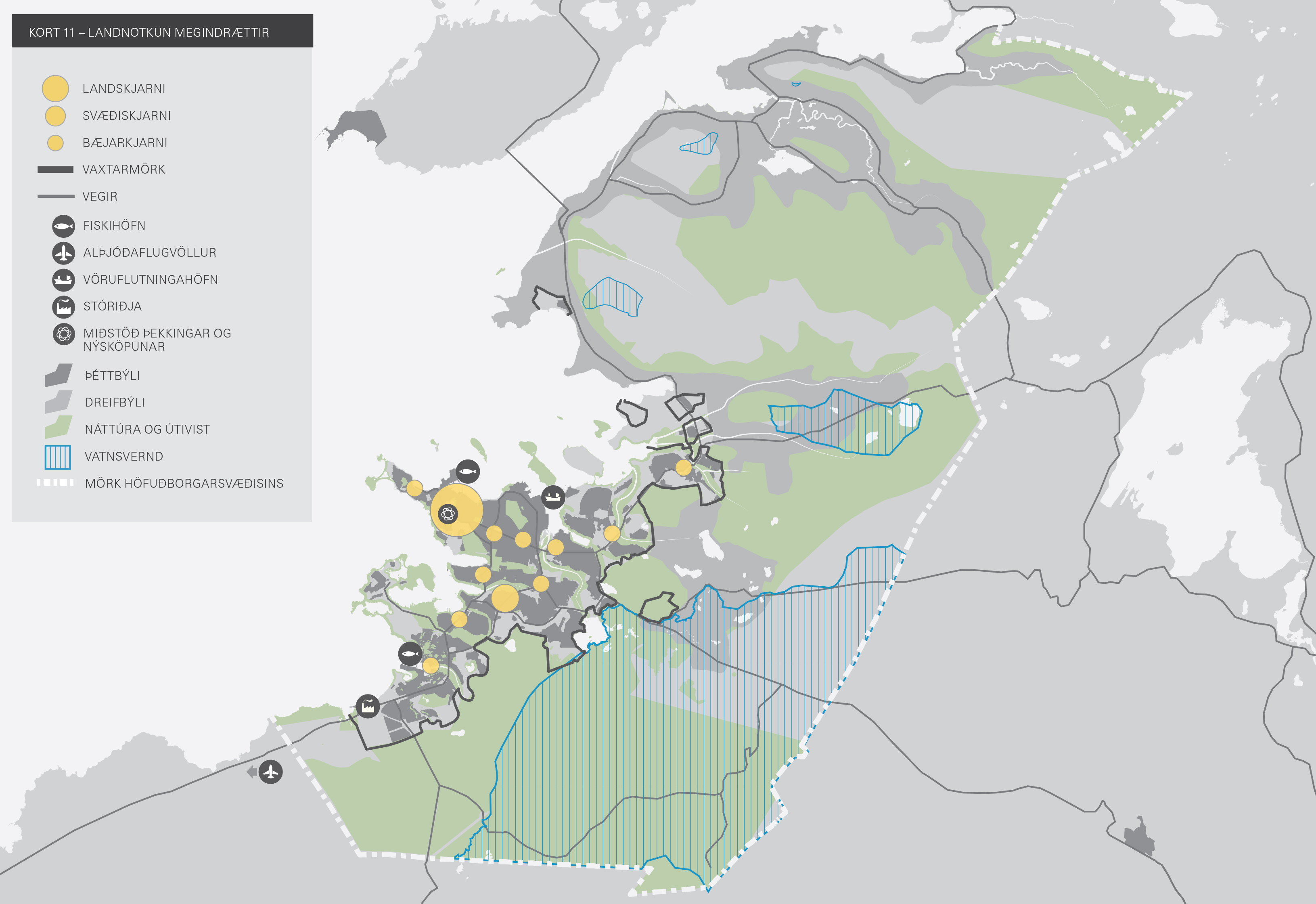Click the map title KORT 11 – LANDNOTKUN MEGINDRÆTTIR
The width and height of the screenshot is (1316, 904).
click(x=149, y=32)
